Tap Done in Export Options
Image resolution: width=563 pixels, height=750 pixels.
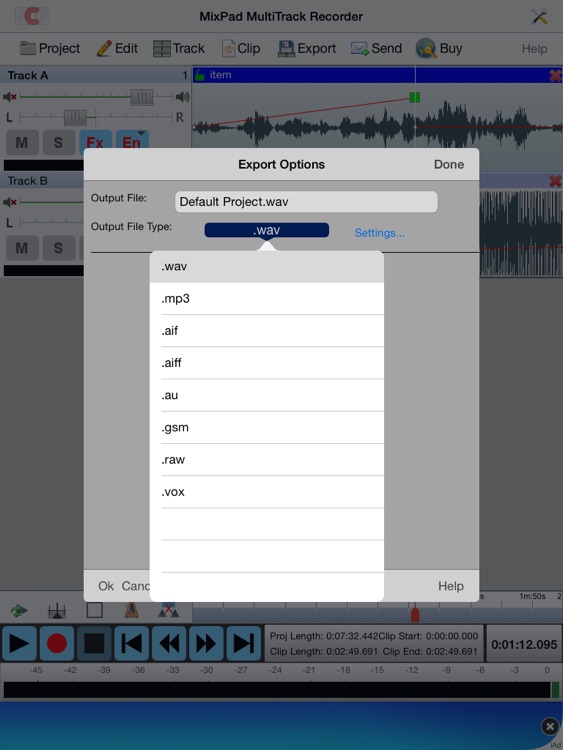coord(449,165)
